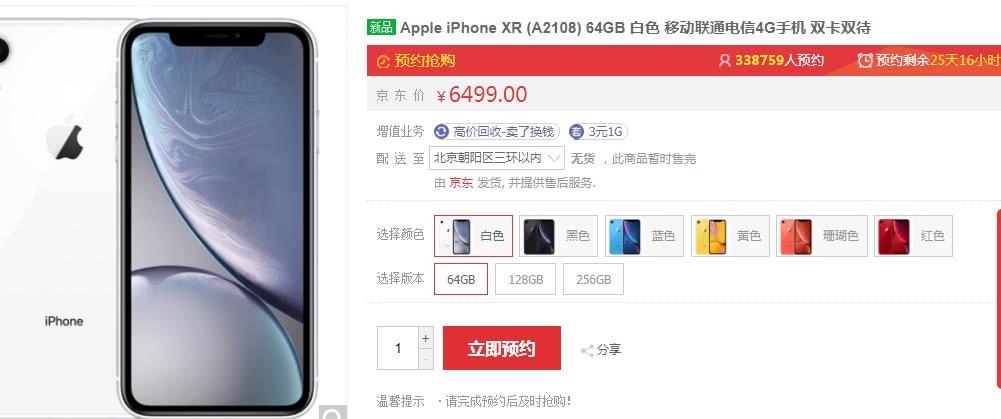Select the 128GB version option
This screenshot has width=1001, height=419.
pos(525,279)
